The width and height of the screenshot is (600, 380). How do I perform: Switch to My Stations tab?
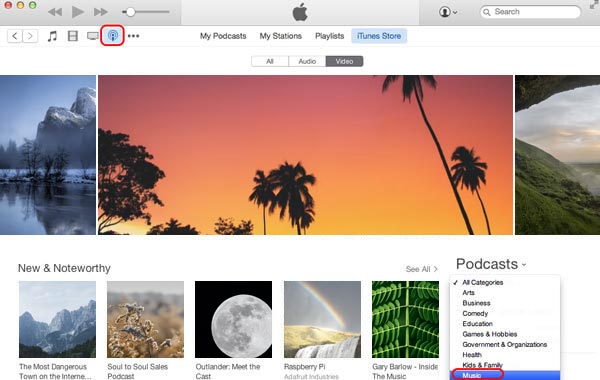[x=280, y=36]
